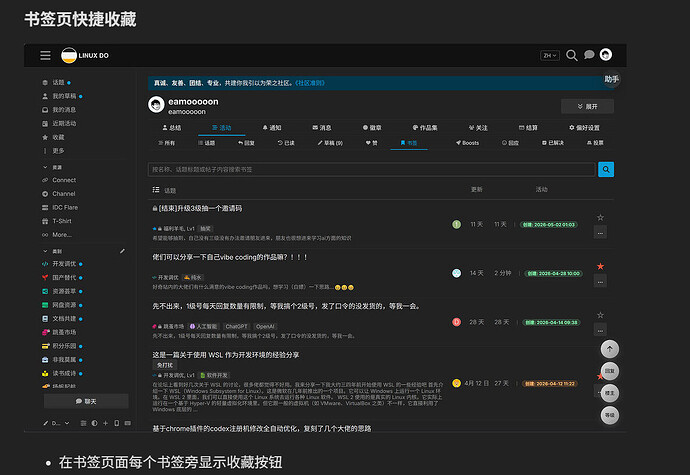
Task: Click the scroll-to-top arrow floating button
Action: pyautogui.click(x=610, y=349)
